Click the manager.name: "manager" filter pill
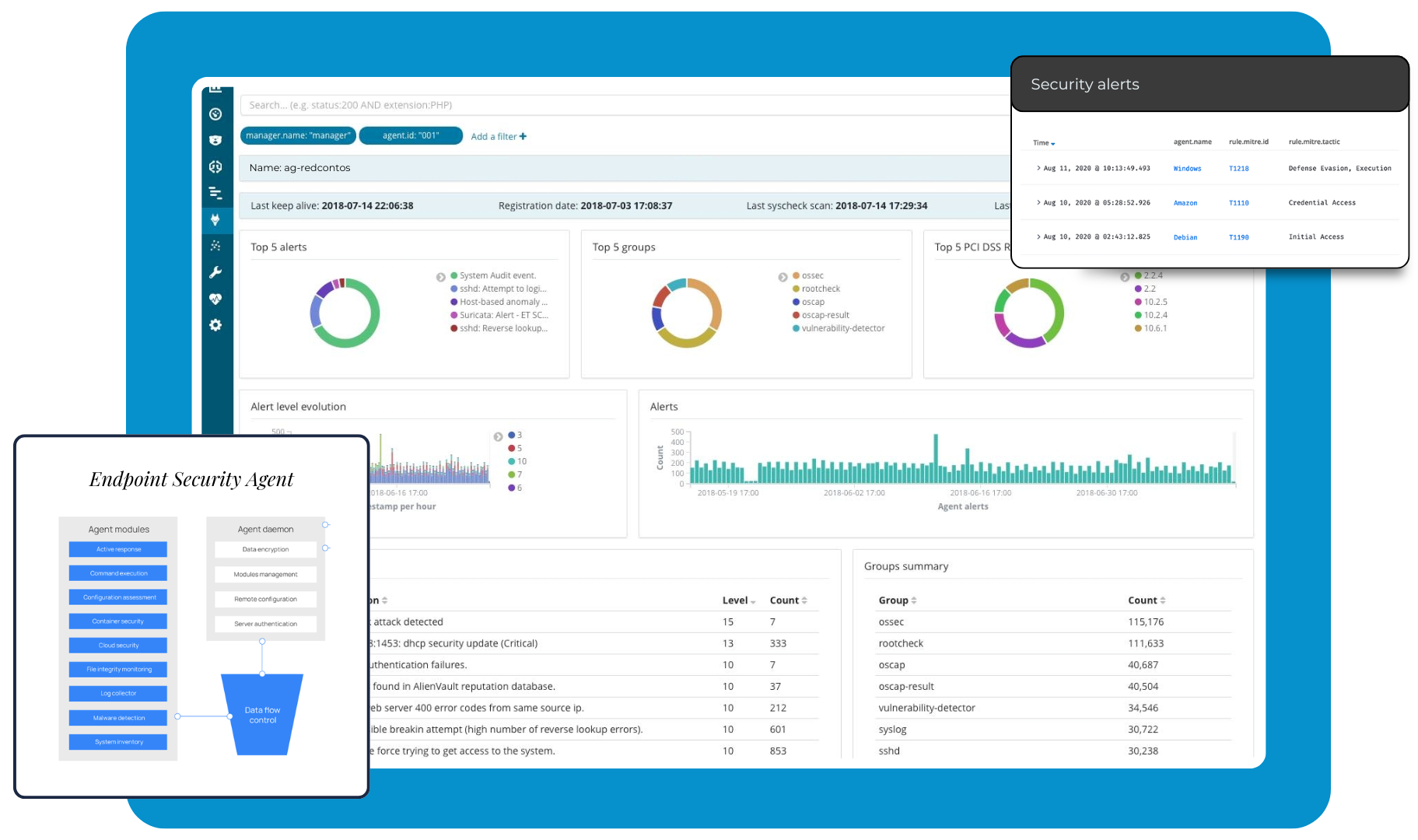 298,135
